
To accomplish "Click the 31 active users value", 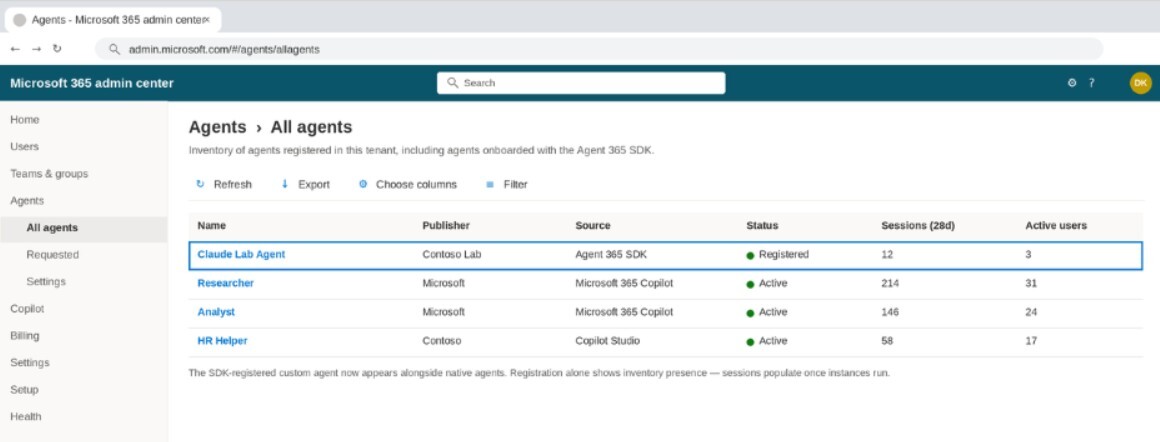I will tap(1031, 283).
